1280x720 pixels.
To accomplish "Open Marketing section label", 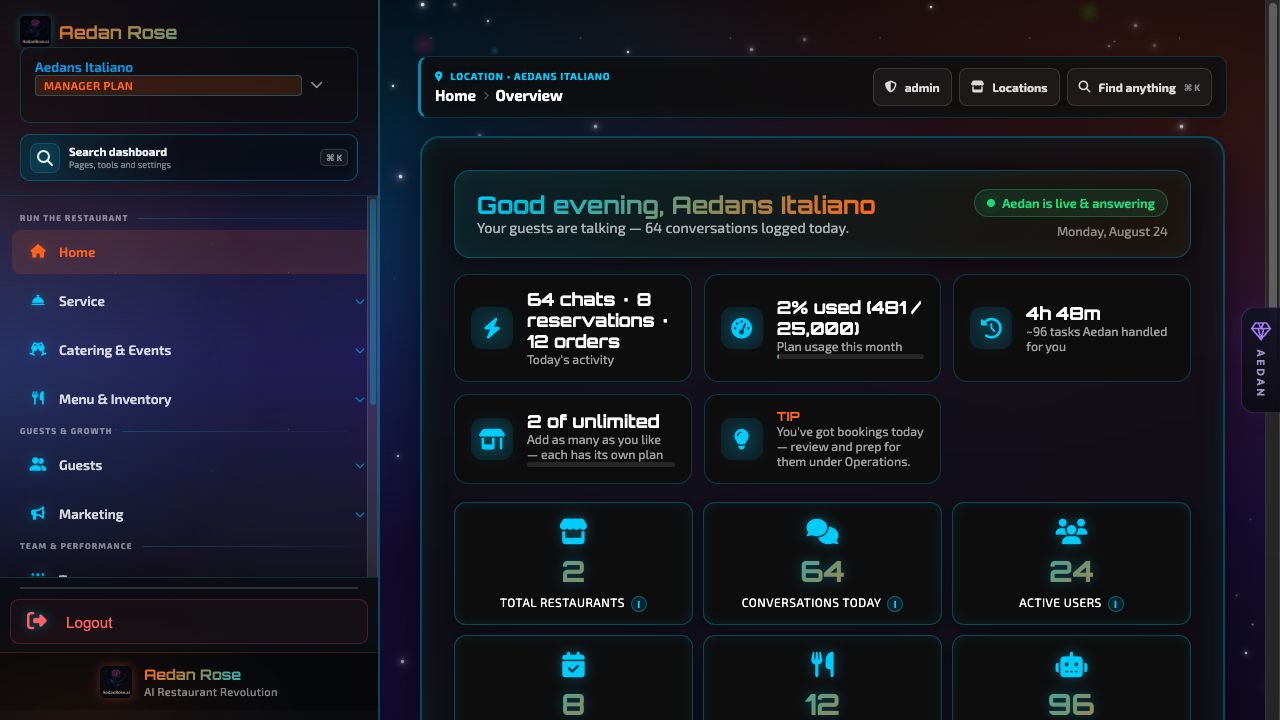I will pyautogui.click(x=91, y=514).
